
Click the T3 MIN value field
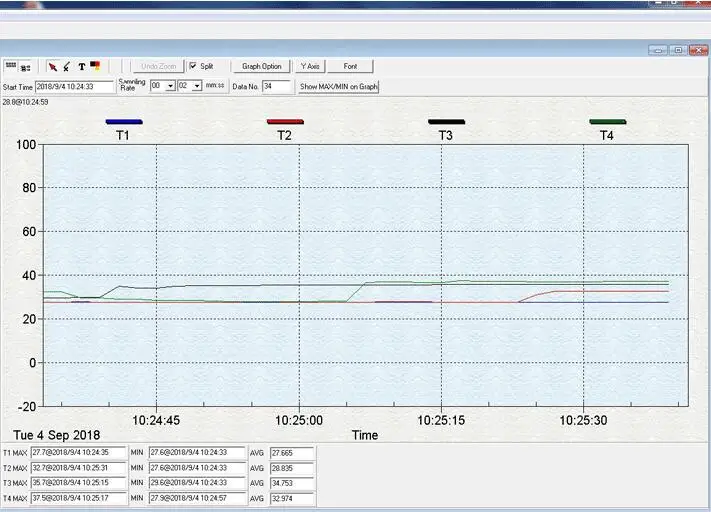pos(197,483)
